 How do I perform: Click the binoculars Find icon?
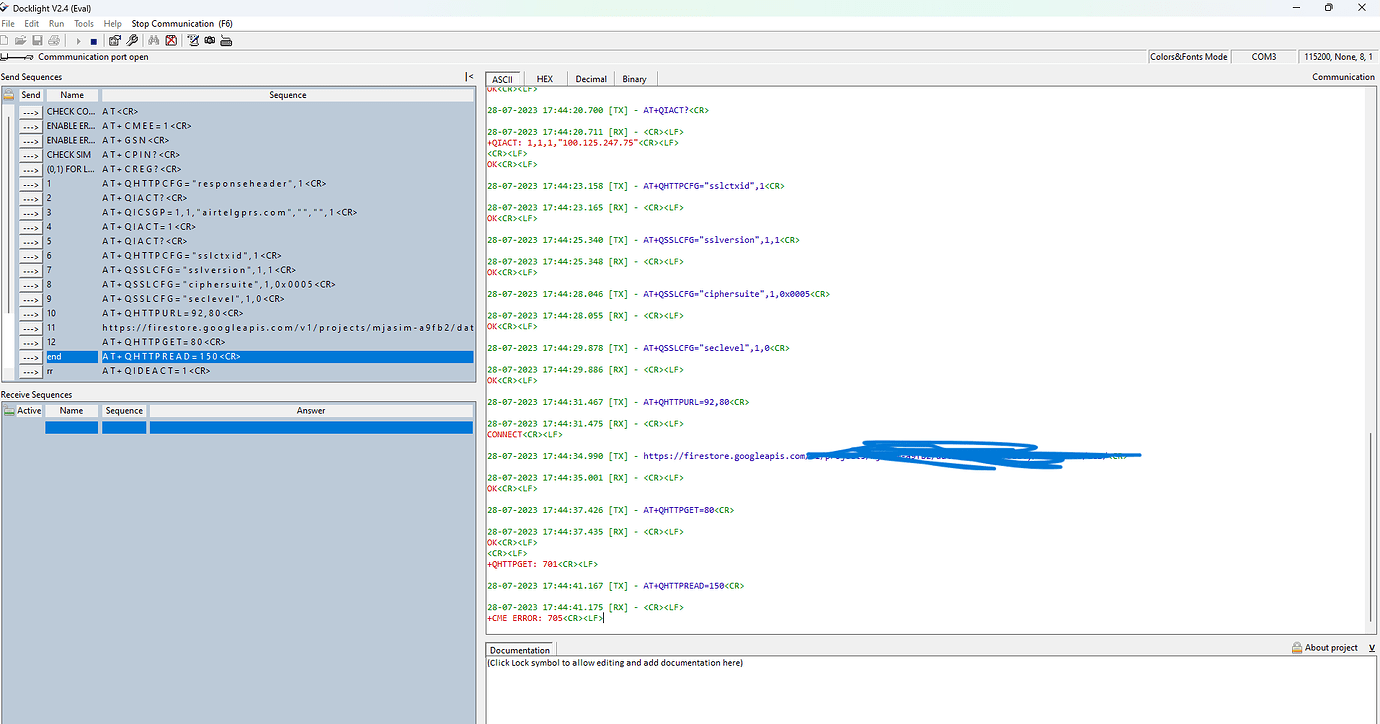click(x=154, y=41)
